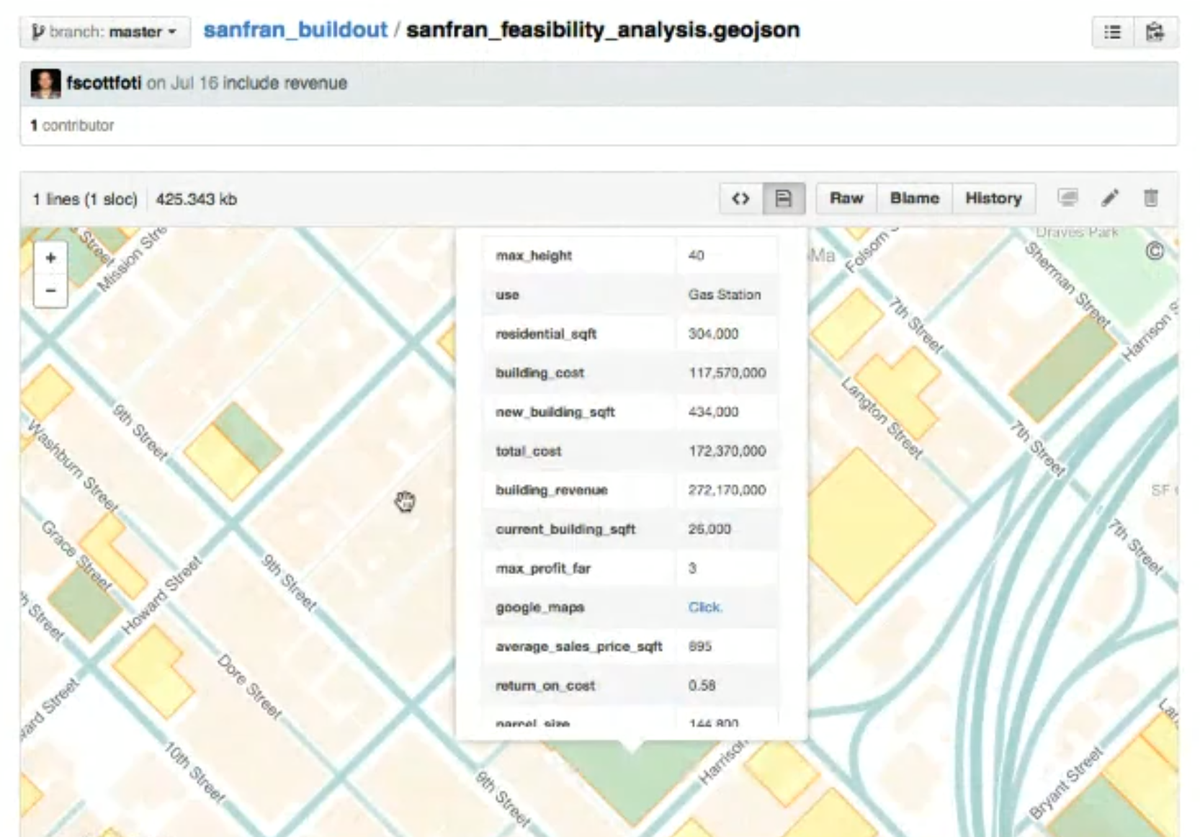1200x837 pixels.
Task: Open the file History
Action: point(993,198)
